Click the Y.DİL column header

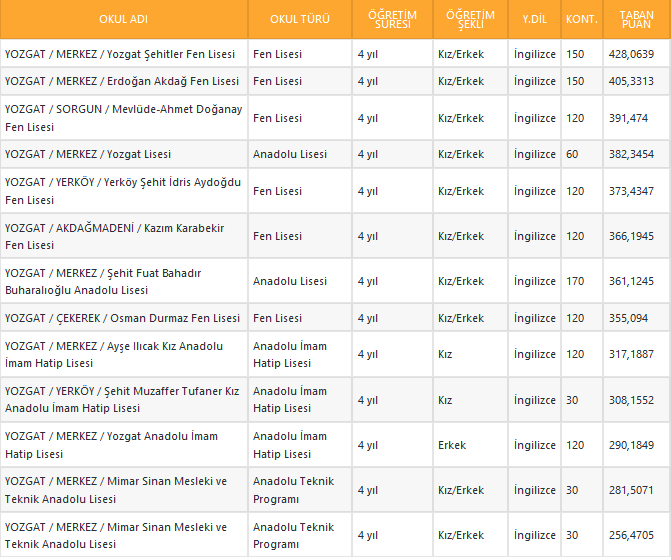pyautogui.click(x=534, y=19)
